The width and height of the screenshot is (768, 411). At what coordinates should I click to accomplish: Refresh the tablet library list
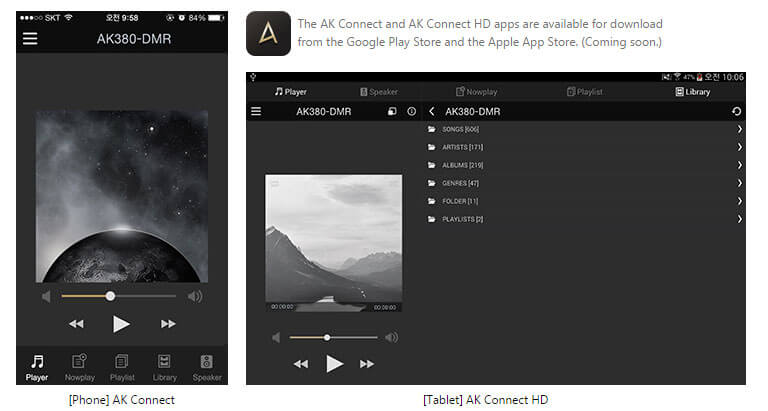(736, 111)
